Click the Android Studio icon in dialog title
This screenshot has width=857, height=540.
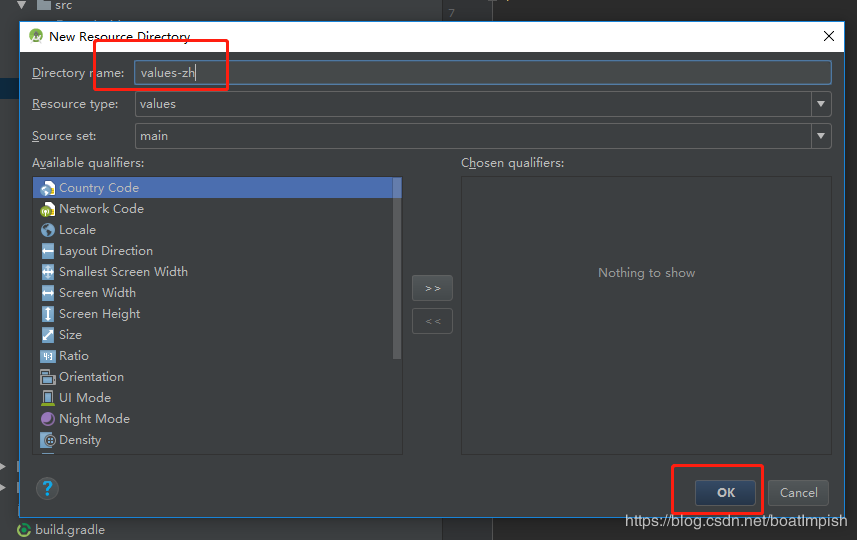click(36, 36)
